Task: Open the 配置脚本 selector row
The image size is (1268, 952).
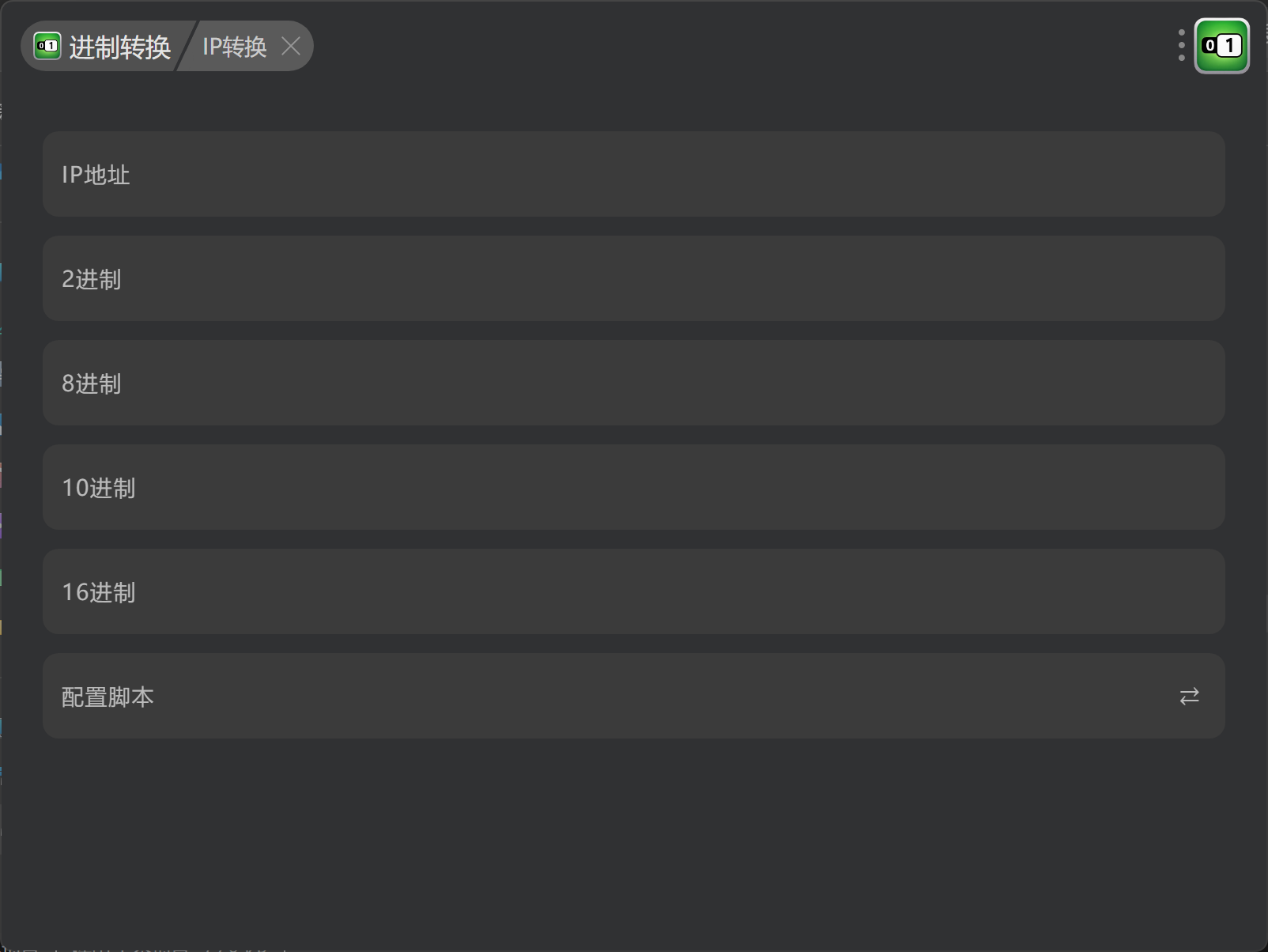Action: coord(633,696)
